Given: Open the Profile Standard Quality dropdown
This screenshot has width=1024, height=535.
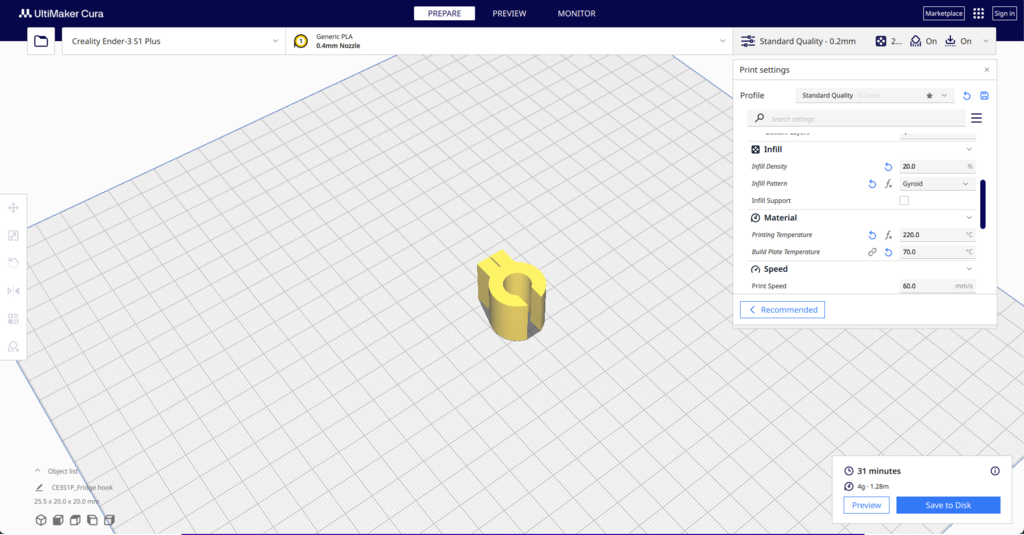Looking at the screenshot, I should (874, 95).
